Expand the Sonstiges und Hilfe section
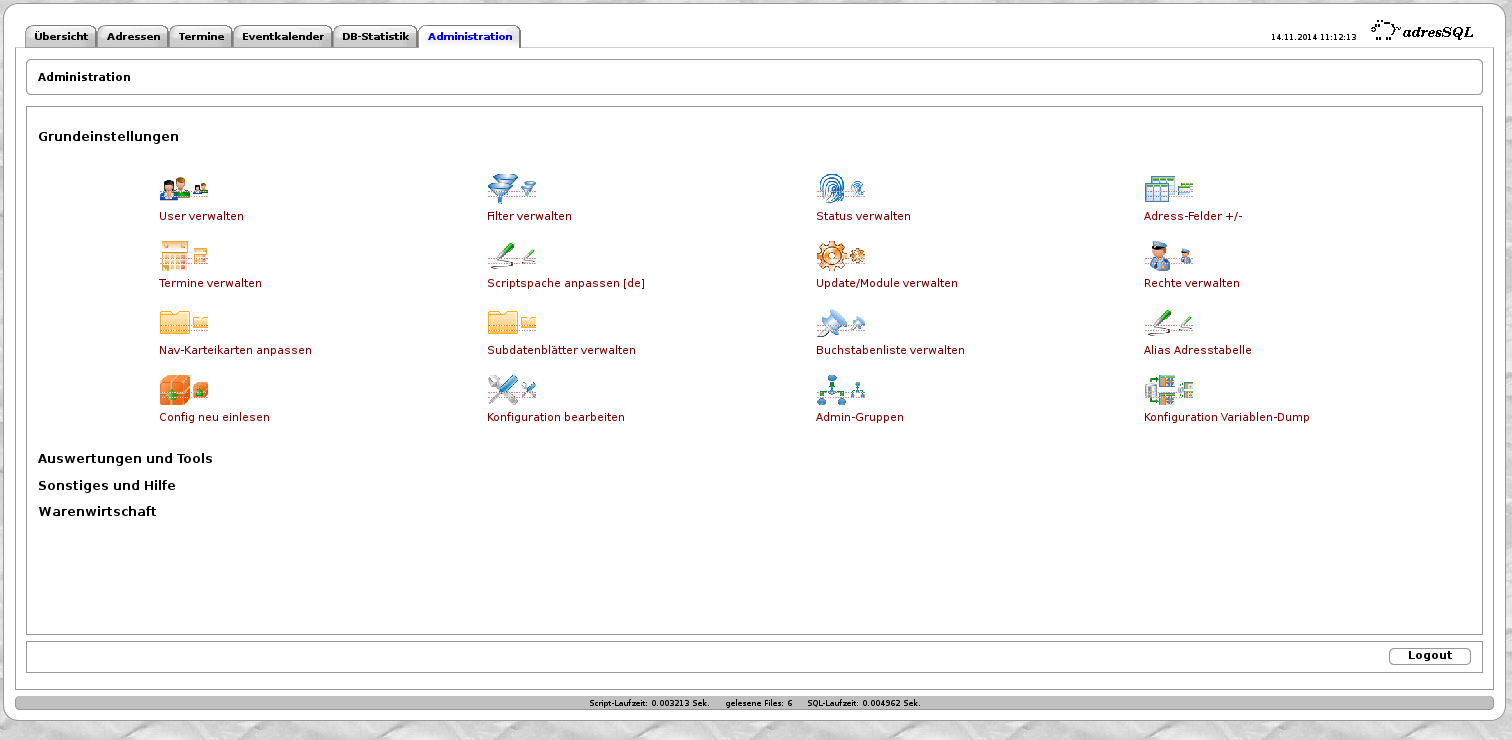 click(107, 485)
